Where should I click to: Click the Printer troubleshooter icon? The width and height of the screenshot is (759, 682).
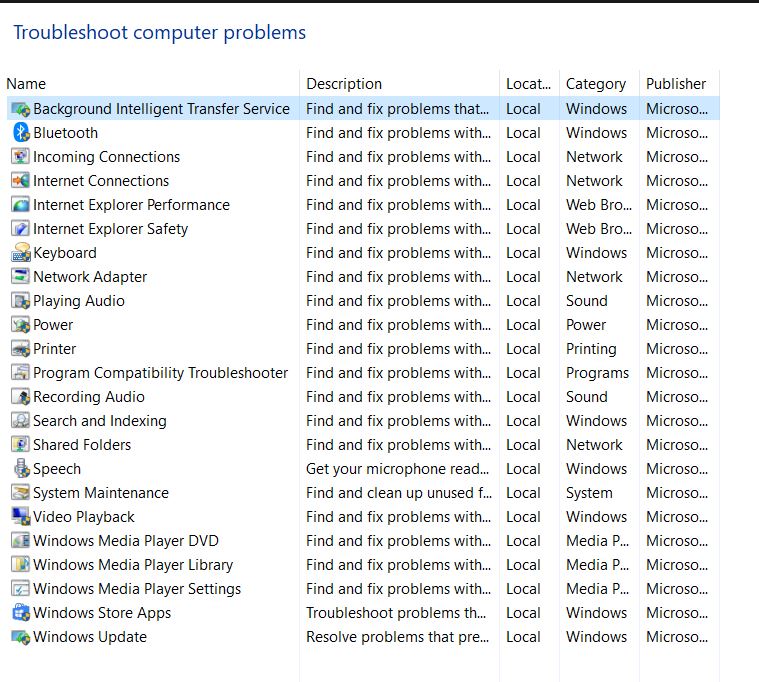pos(20,349)
